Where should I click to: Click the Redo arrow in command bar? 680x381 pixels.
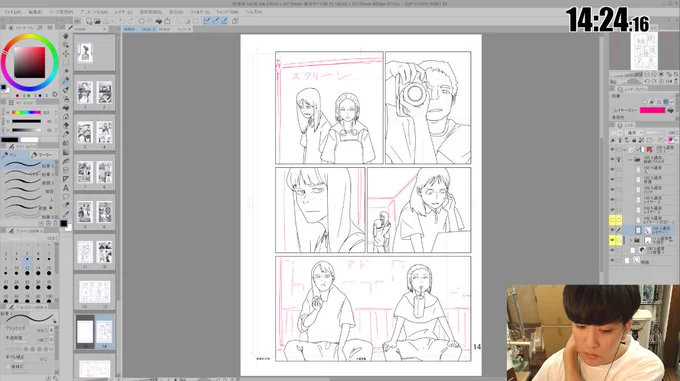131,21
